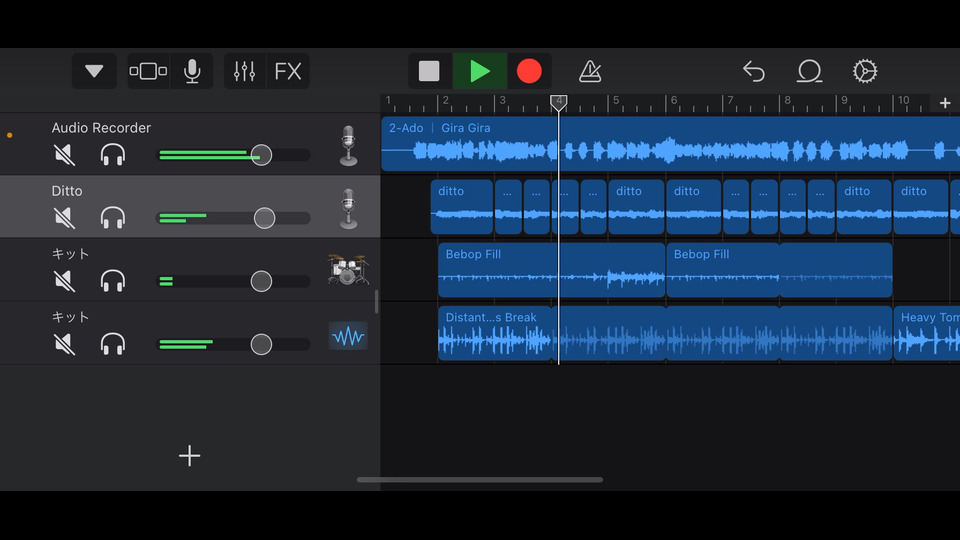This screenshot has height=540, width=960.
Task: Mute the Audio Recorder track
Action: 64,155
